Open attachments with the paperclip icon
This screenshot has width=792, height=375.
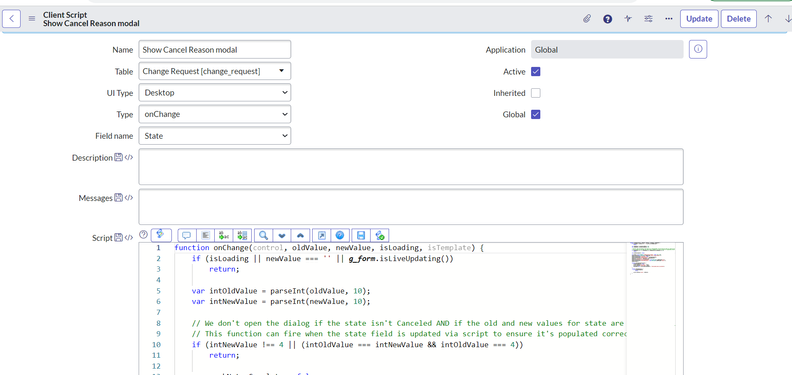click(x=587, y=19)
